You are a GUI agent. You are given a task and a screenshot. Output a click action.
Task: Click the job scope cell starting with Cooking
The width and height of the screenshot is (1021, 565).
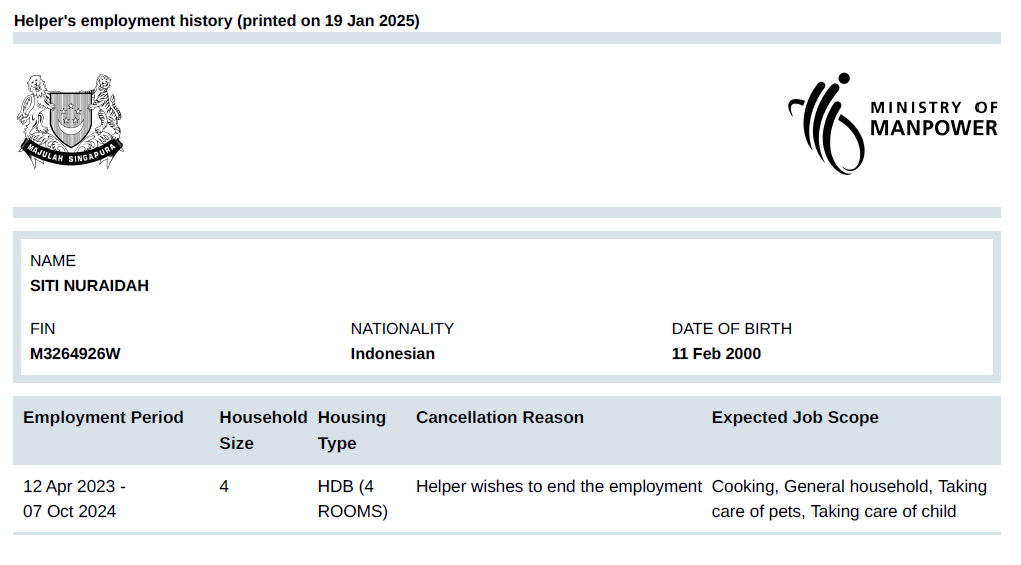[848, 499]
